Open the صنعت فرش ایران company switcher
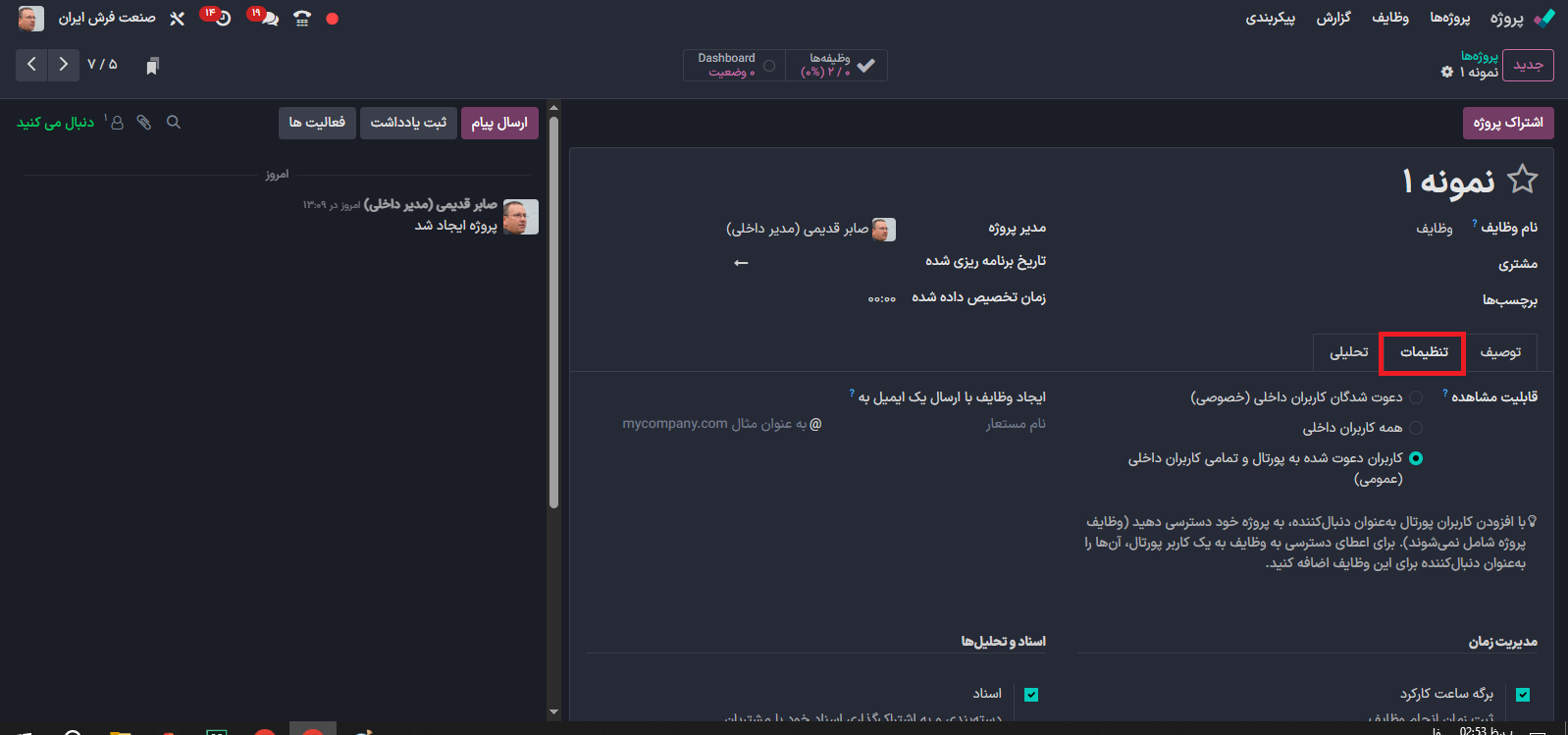 point(107,18)
